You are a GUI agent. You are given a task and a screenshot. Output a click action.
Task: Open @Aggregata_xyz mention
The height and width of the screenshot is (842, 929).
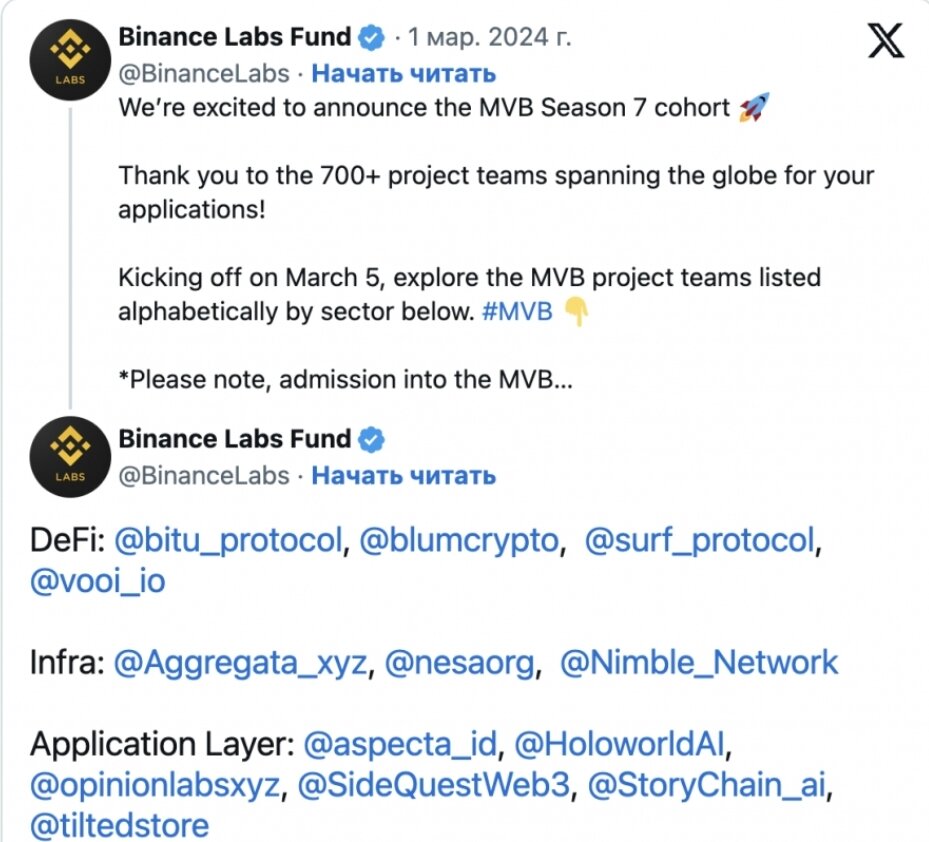click(241, 662)
